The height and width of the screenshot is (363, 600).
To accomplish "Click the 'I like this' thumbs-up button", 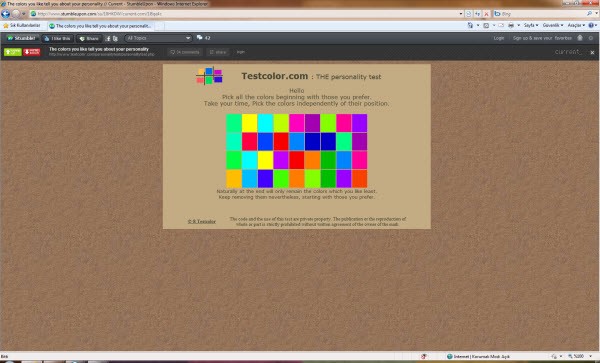I will click(x=57, y=38).
